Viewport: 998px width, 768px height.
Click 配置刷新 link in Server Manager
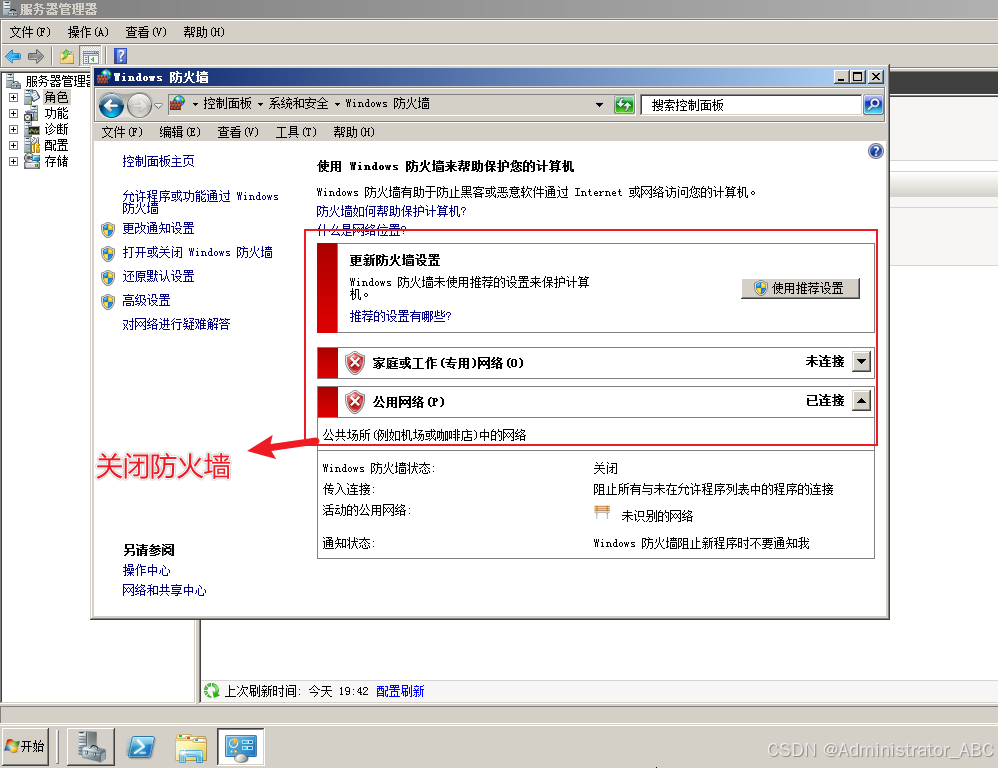point(400,691)
